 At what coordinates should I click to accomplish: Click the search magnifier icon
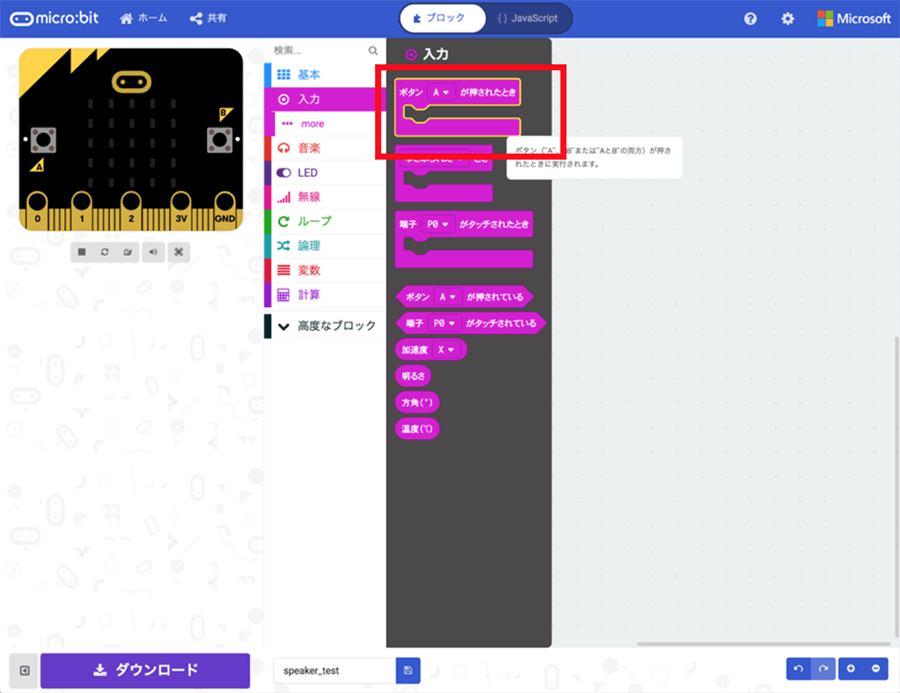tap(373, 51)
